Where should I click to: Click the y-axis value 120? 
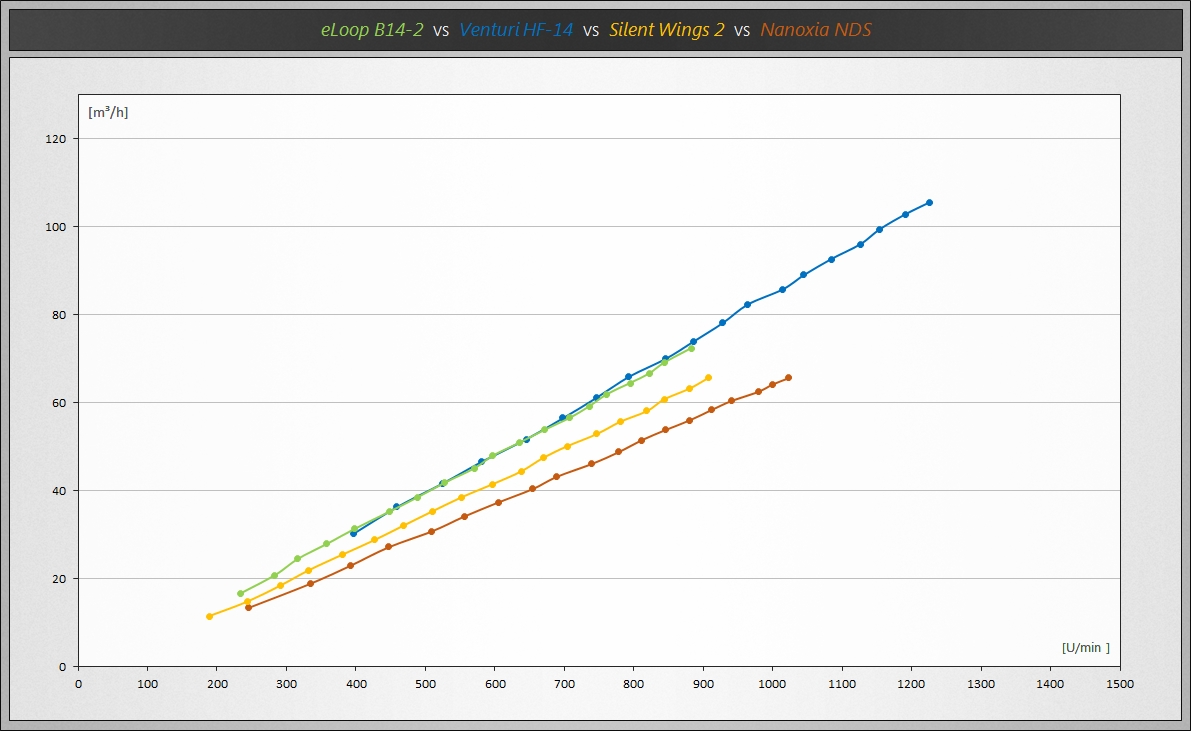pos(55,139)
